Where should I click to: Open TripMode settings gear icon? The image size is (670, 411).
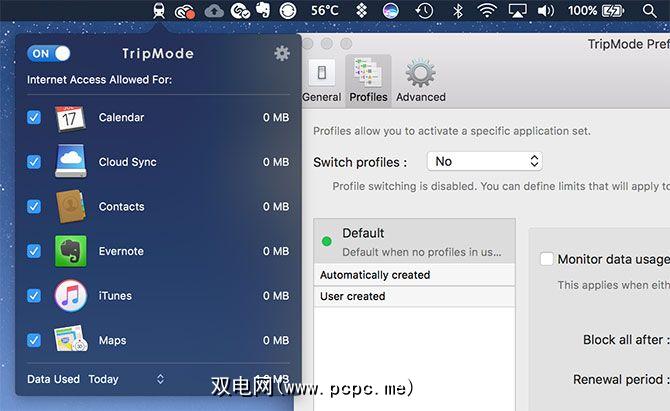[x=282, y=53]
